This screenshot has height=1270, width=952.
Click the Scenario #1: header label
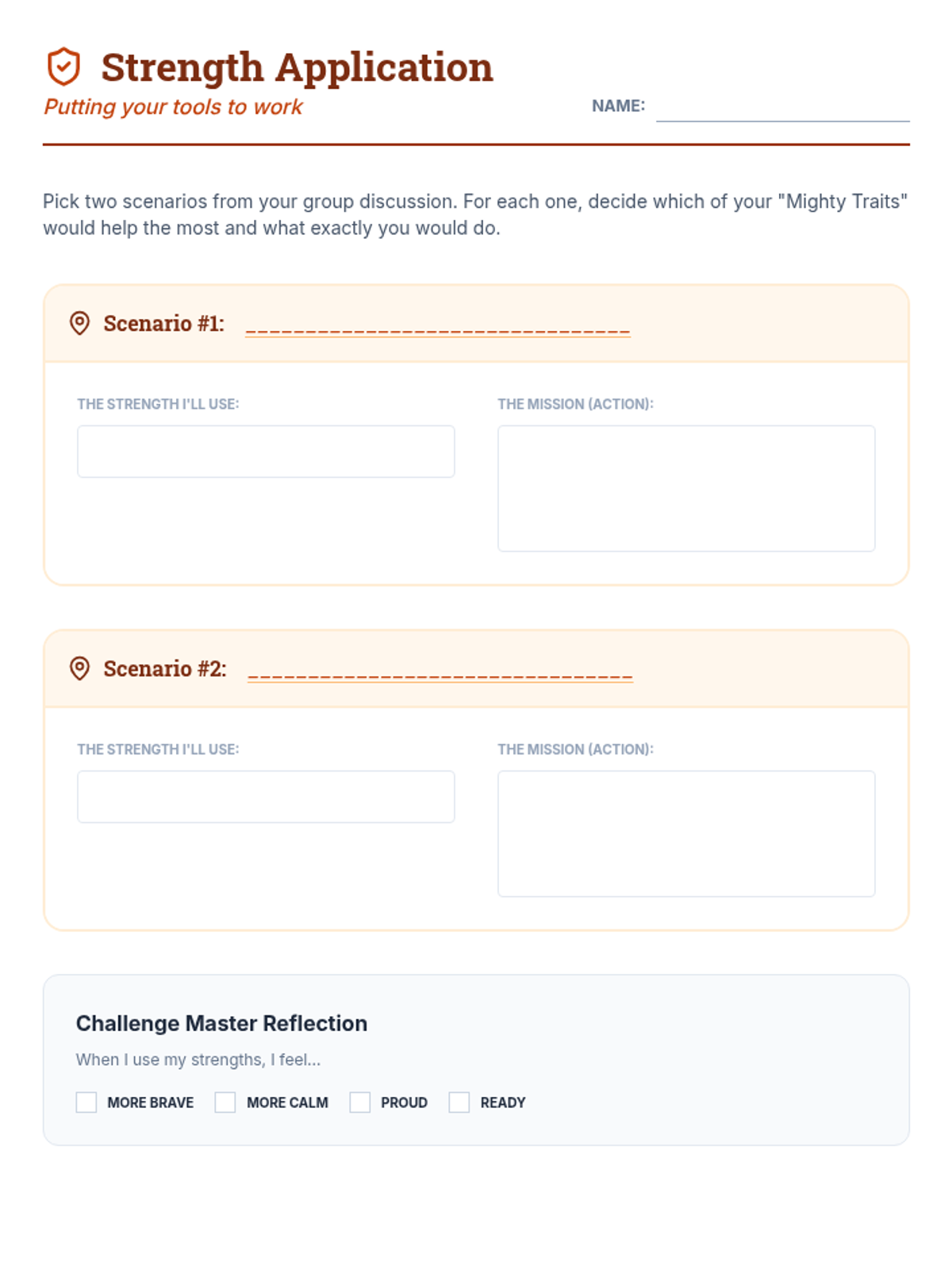coord(164,323)
